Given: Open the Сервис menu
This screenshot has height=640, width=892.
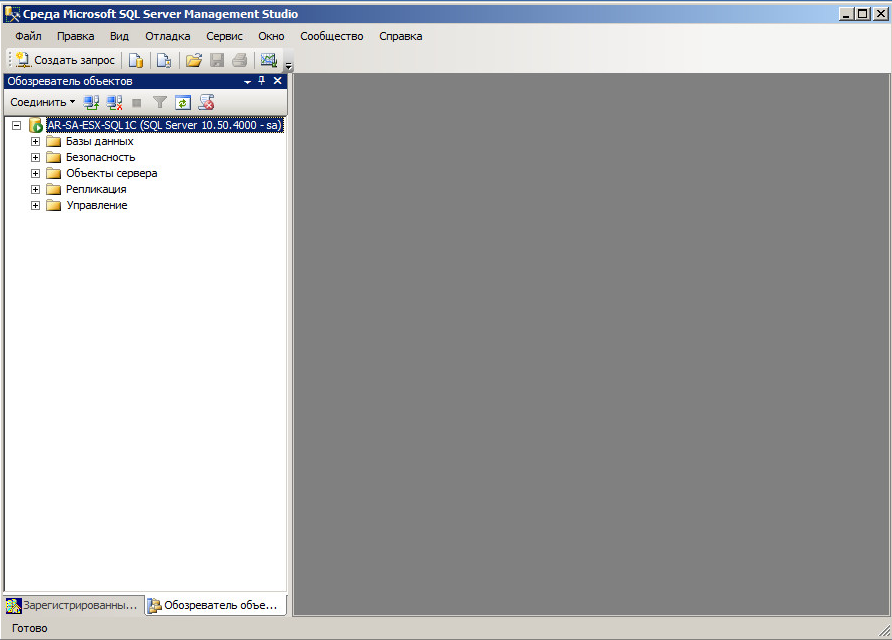Looking at the screenshot, I should coord(224,36).
